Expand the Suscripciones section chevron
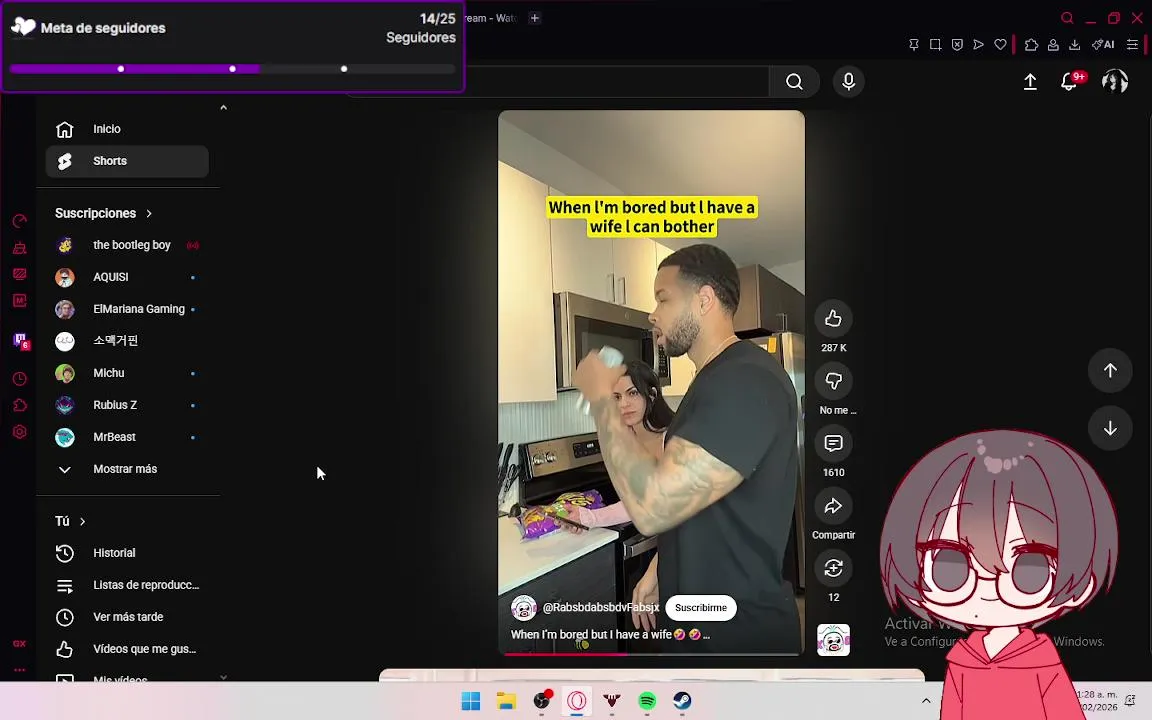The height and width of the screenshot is (720, 1152). pyautogui.click(x=149, y=214)
